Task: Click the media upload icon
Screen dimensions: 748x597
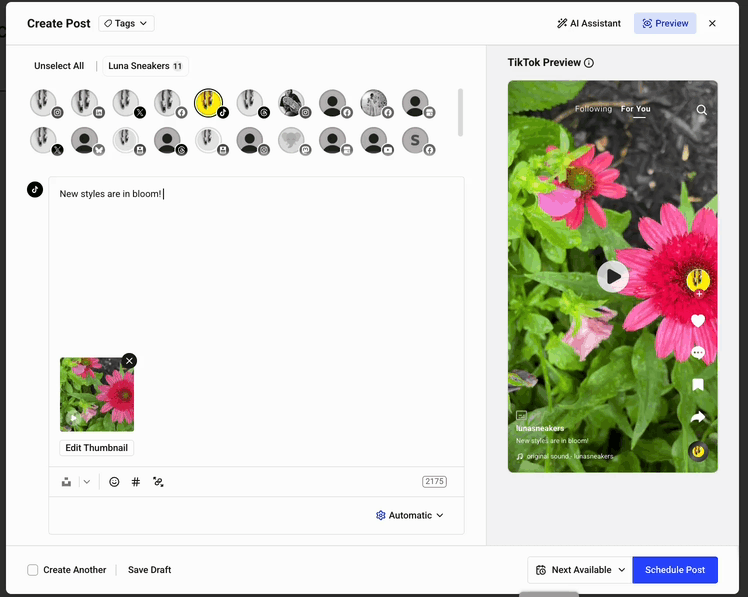Action: click(x=66, y=482)
